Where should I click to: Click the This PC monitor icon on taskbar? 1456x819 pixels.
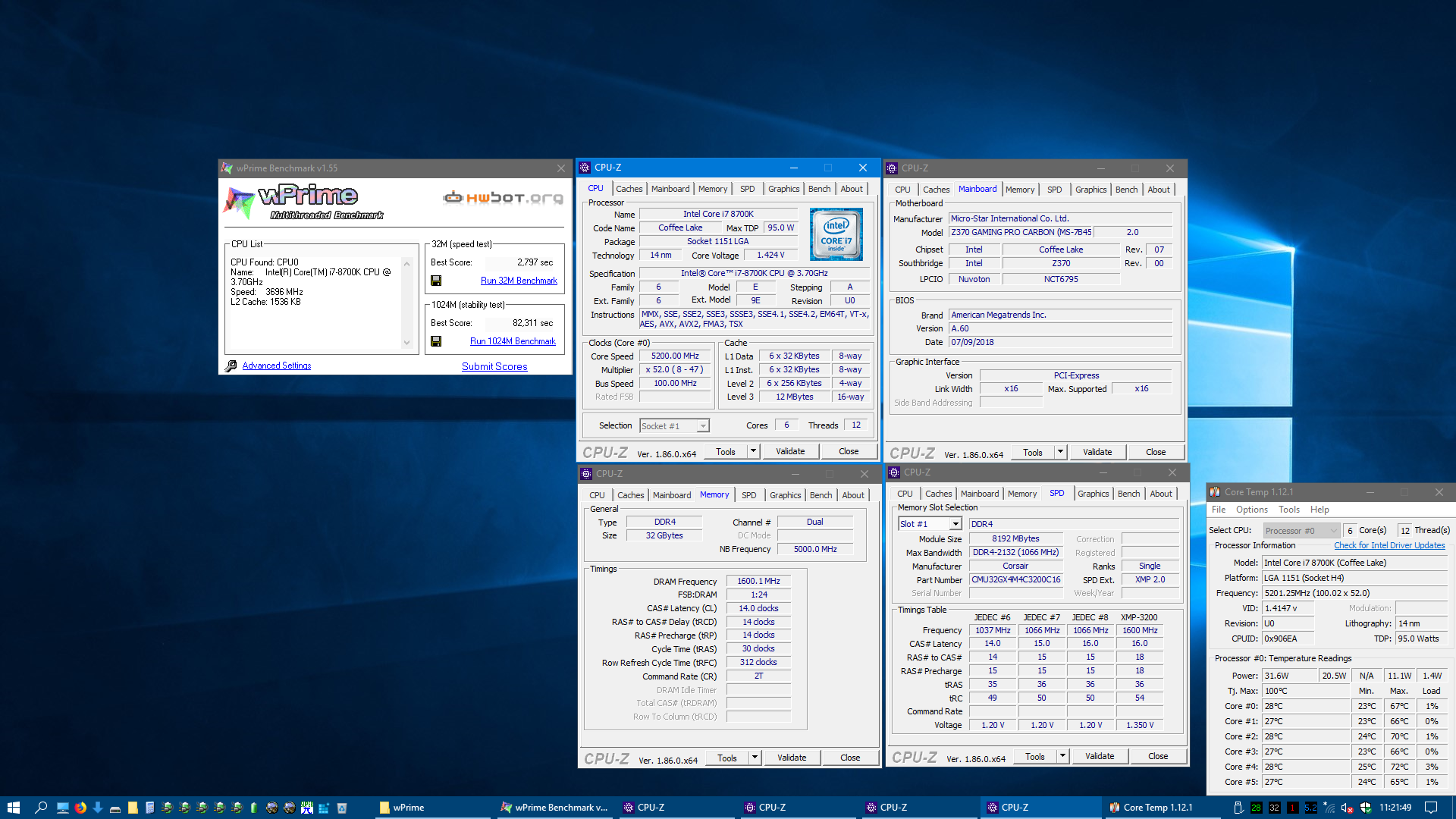point(63,808)
